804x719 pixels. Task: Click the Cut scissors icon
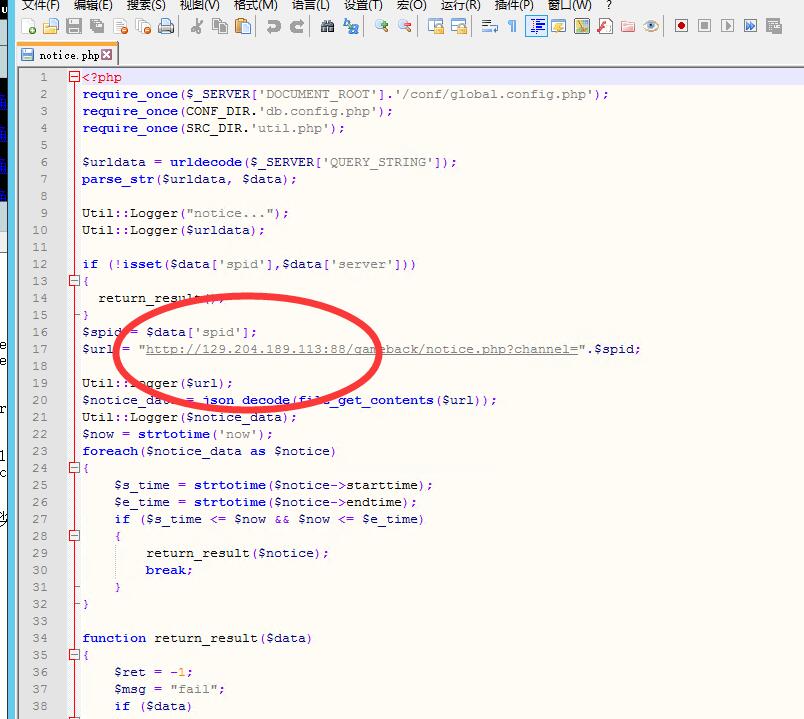[198, 26]
